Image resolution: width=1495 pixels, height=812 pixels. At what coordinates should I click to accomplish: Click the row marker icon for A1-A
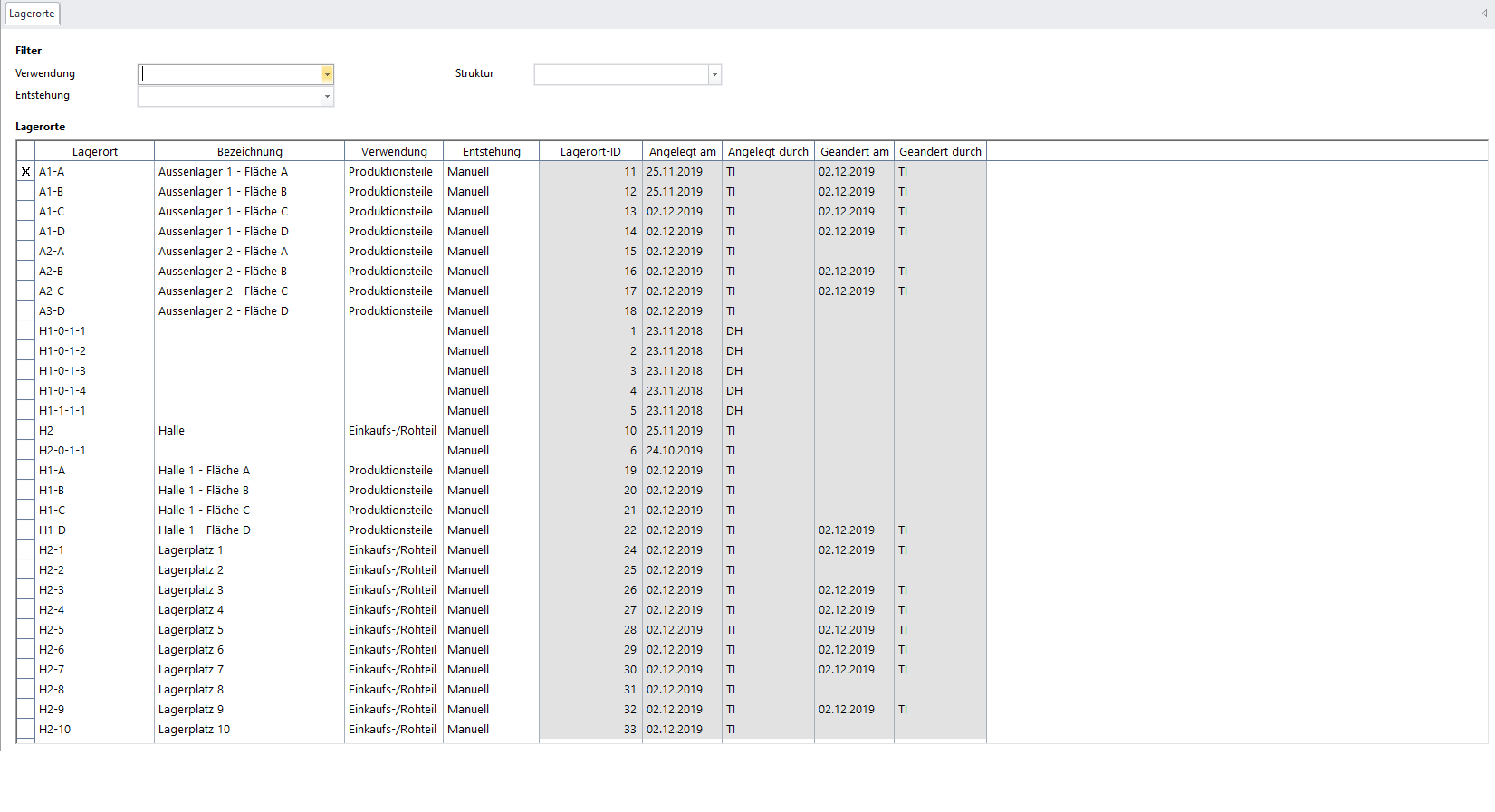pos(25,172)
